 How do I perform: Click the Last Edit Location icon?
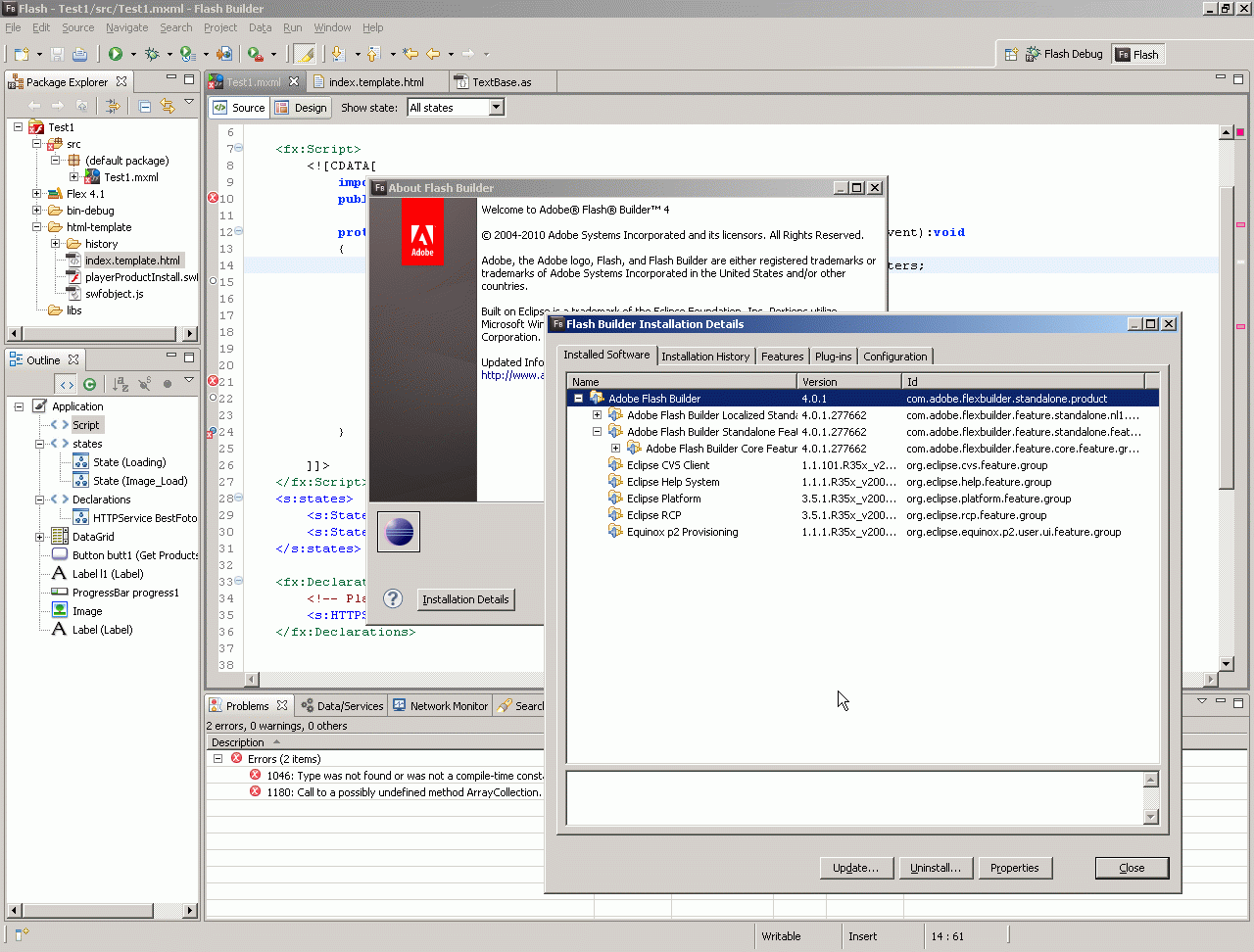click(x=410, y=54)
